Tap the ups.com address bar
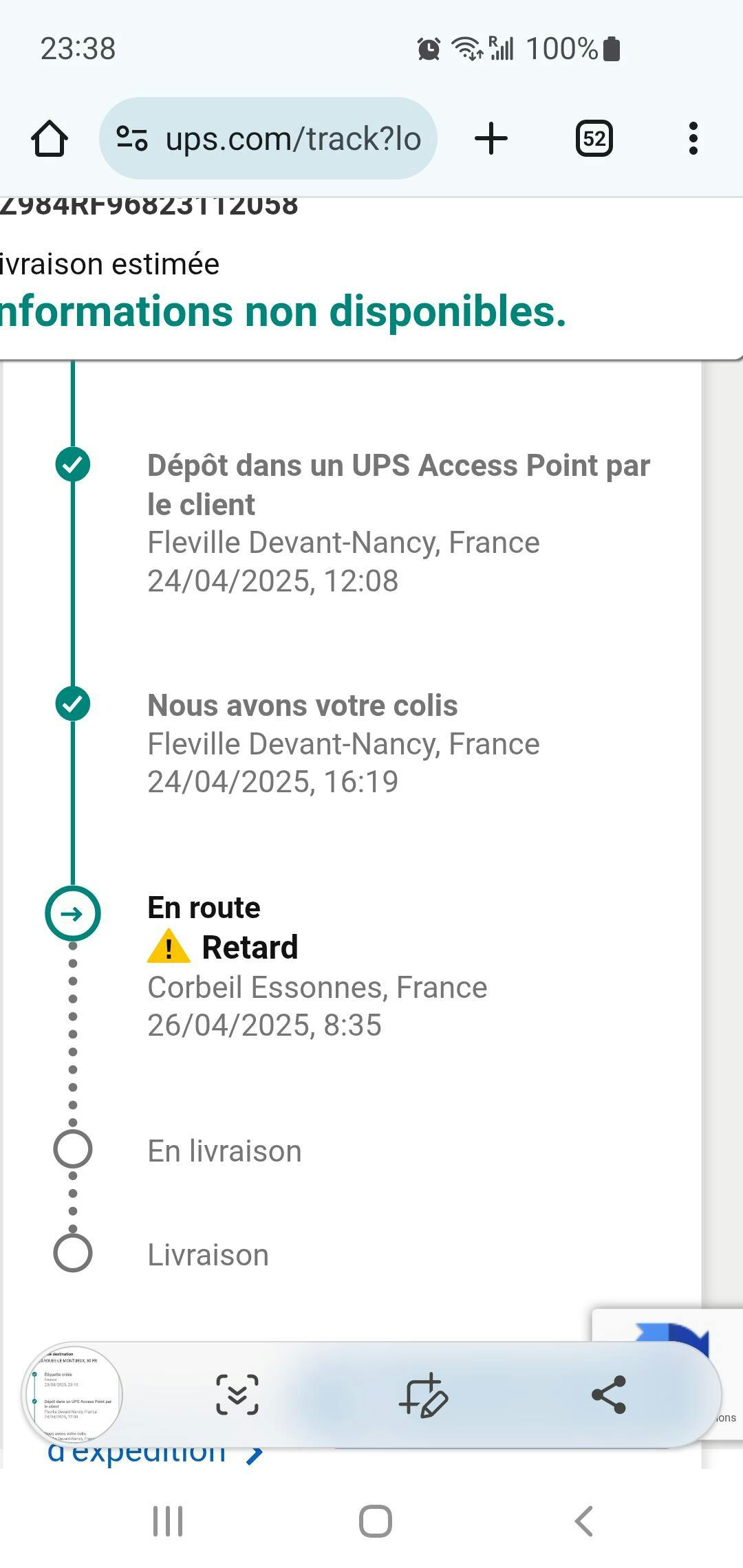The width and height of the screenshot is (743, 1568). point(292,138)
